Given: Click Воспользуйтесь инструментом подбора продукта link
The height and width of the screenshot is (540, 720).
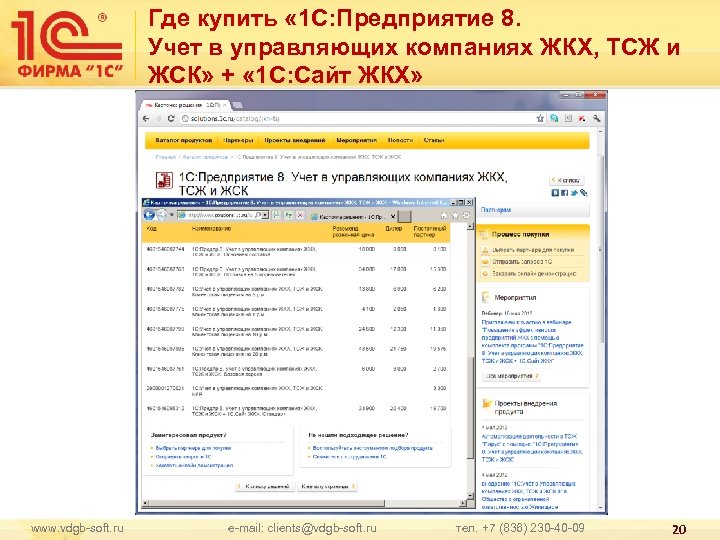Looking at the screenshot, I should [x=372, y=448].
